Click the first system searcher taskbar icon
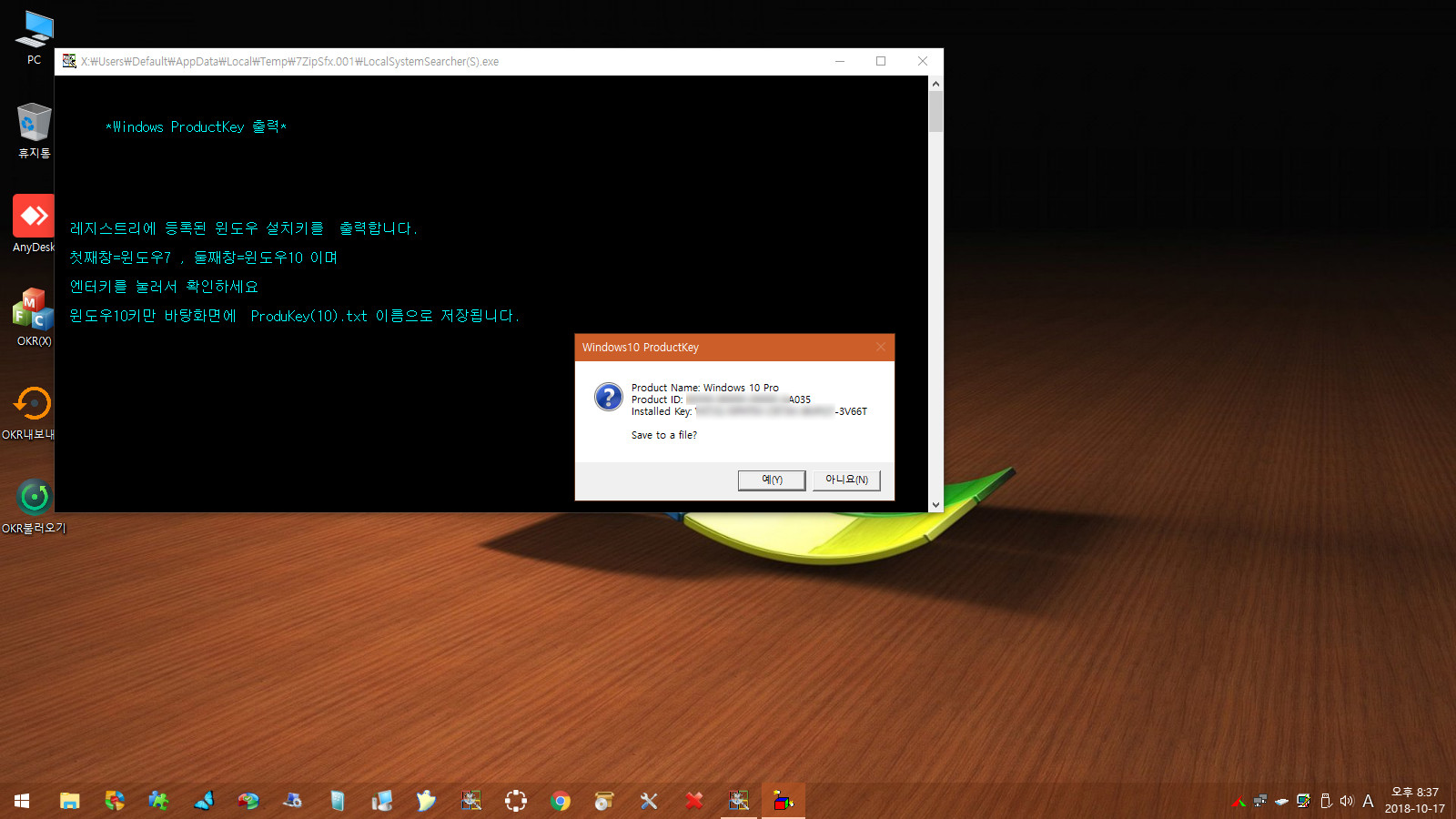The width and height of the screenshot is (1456, 819). [x=471, y=801]
